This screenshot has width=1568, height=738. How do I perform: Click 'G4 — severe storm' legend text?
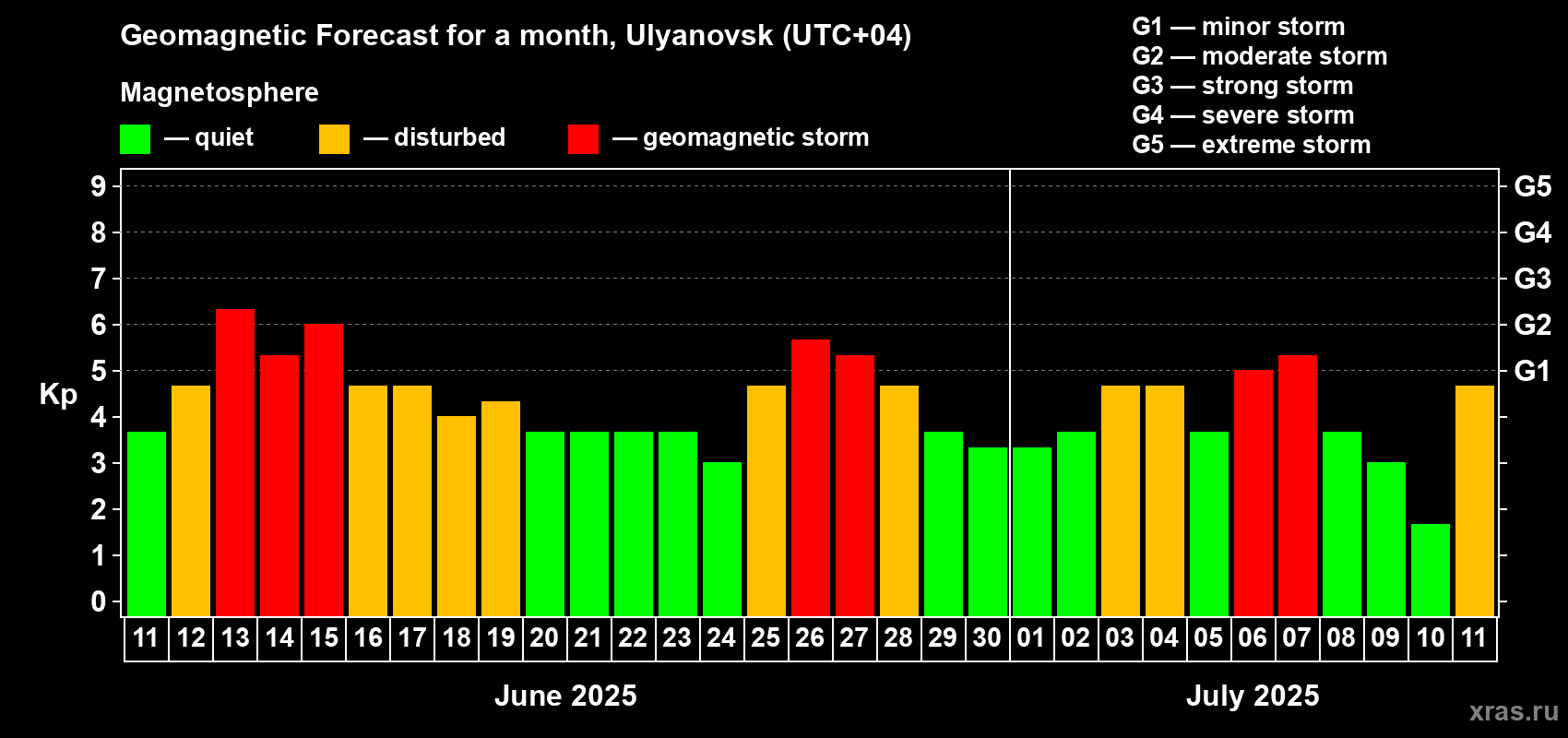pyautogui.click(x=1243, y=115)
